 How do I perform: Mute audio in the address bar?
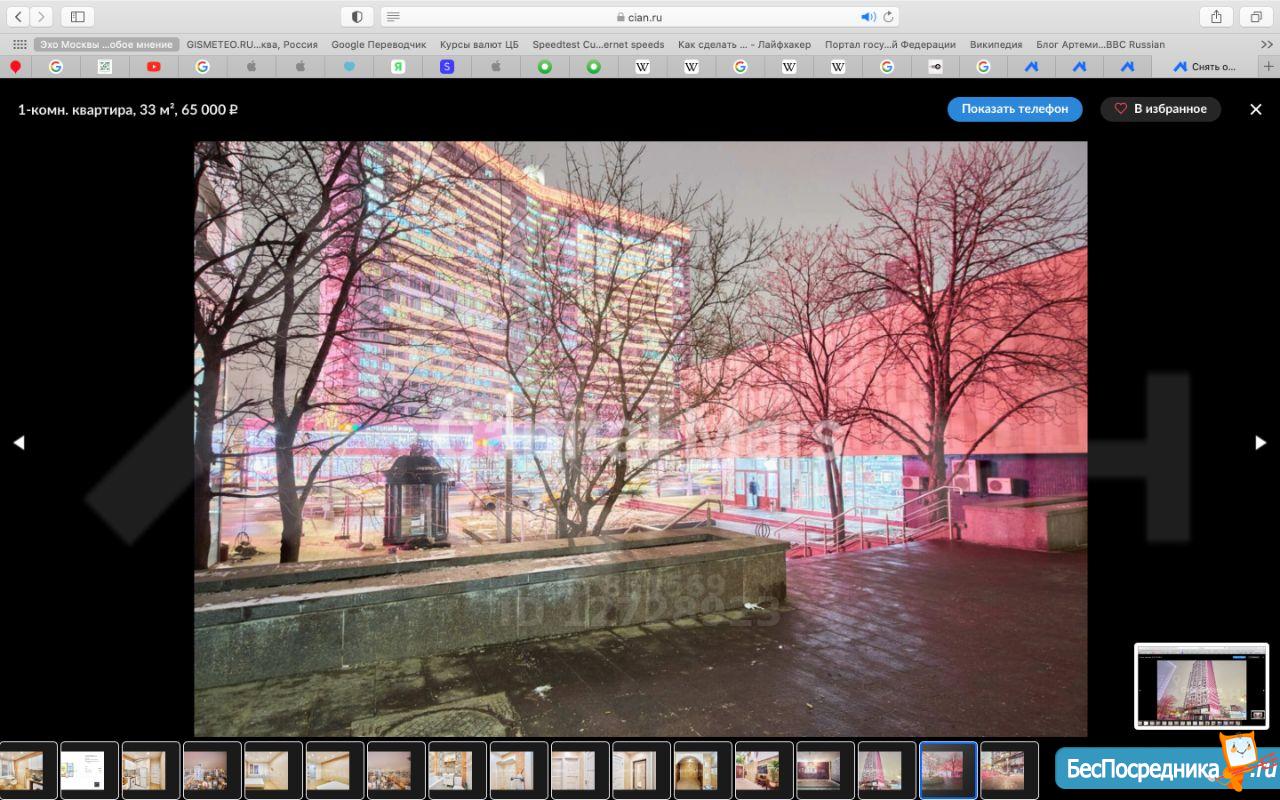tap(867, 17)
